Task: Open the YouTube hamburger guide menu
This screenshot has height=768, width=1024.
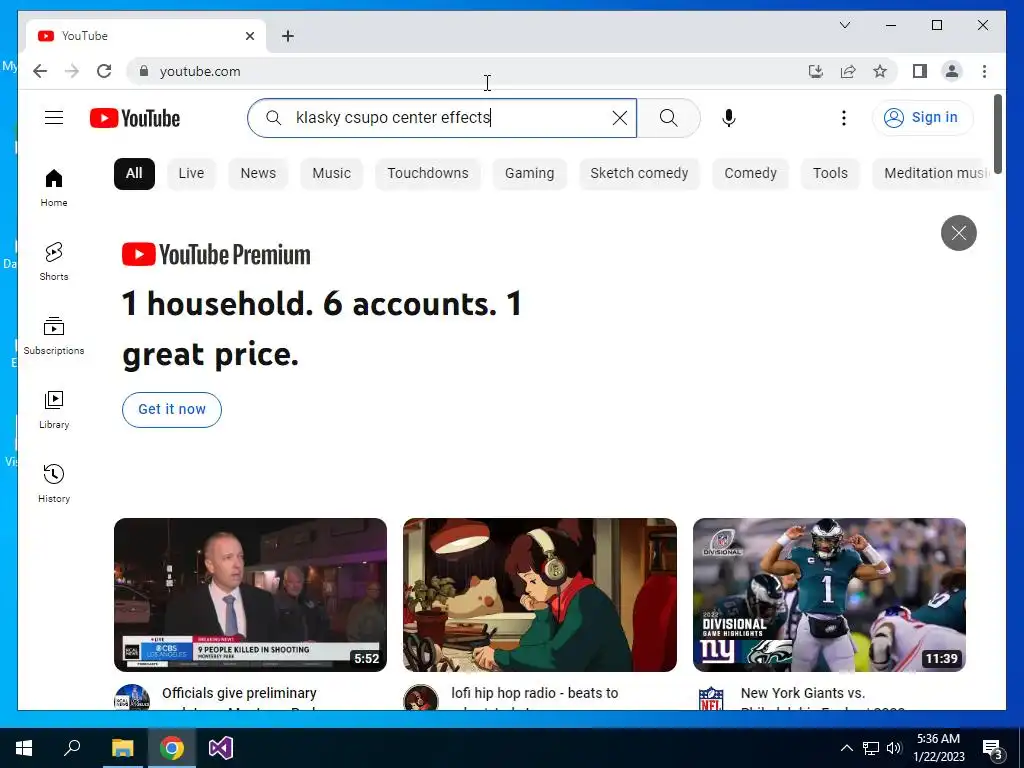Action: pos(54,118)
